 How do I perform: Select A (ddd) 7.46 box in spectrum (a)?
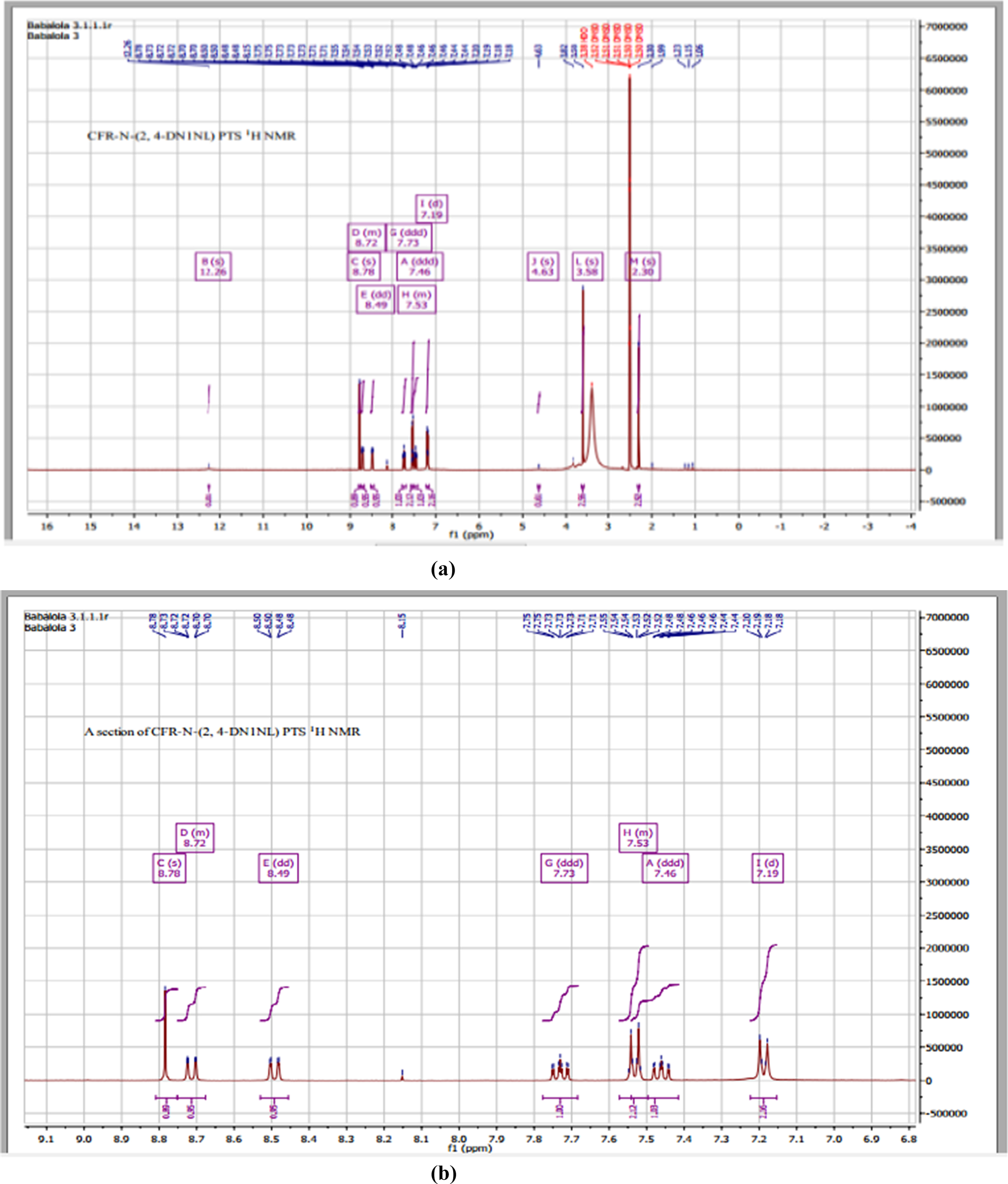pyautogui.click(x=420, y=266)
